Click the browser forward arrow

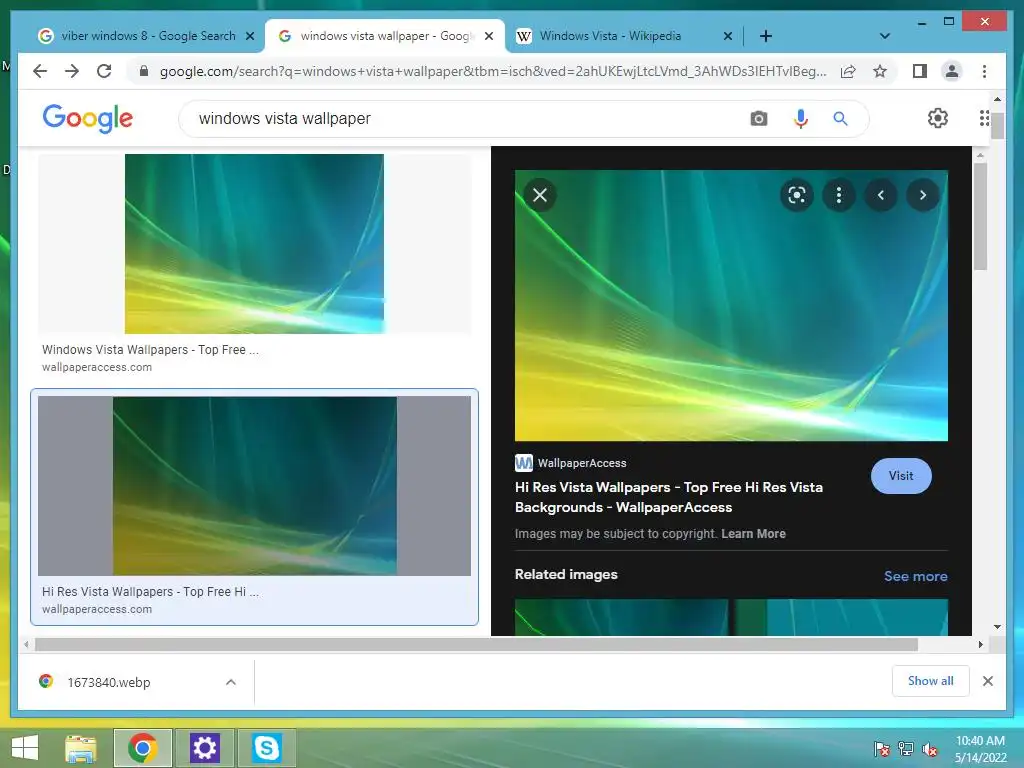[72, 71]
